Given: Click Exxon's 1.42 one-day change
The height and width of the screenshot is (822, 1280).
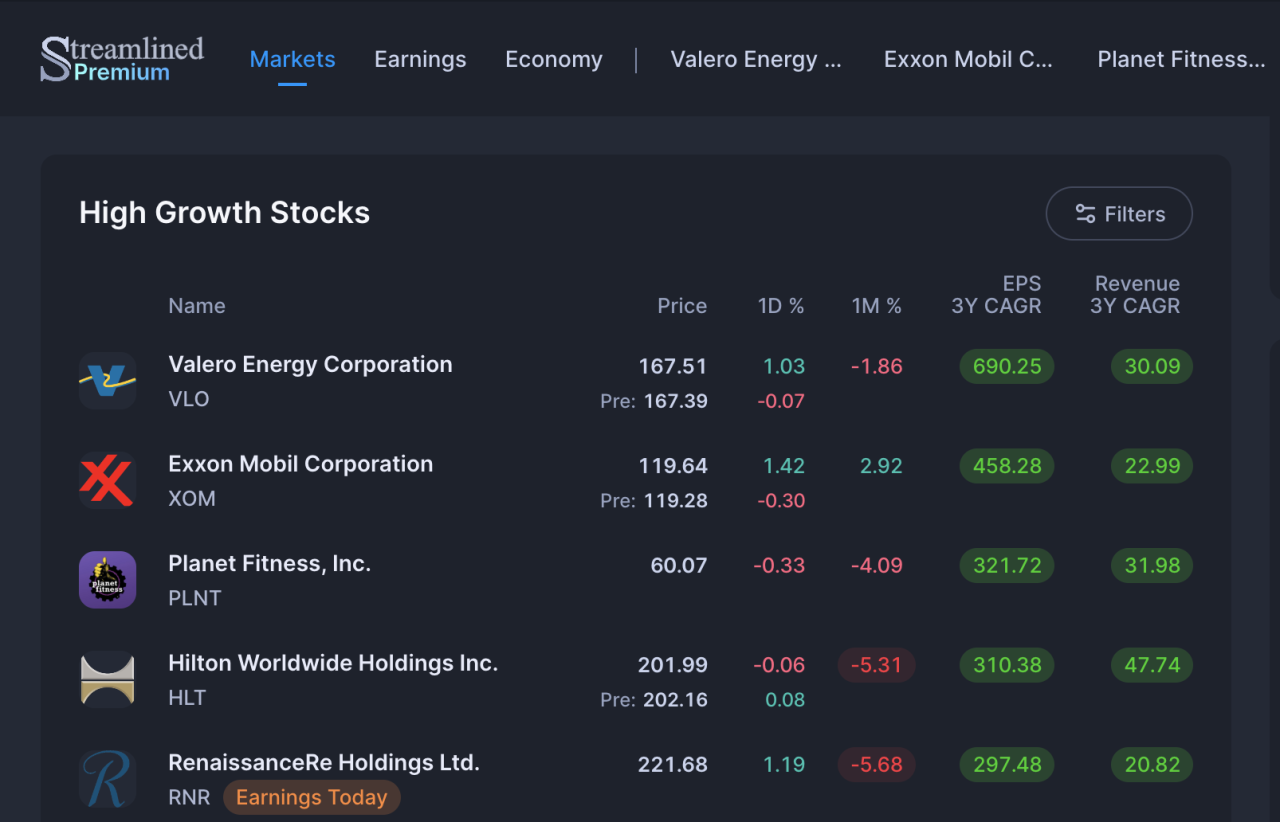Looking at the screenshot, I should coord(784,466).
